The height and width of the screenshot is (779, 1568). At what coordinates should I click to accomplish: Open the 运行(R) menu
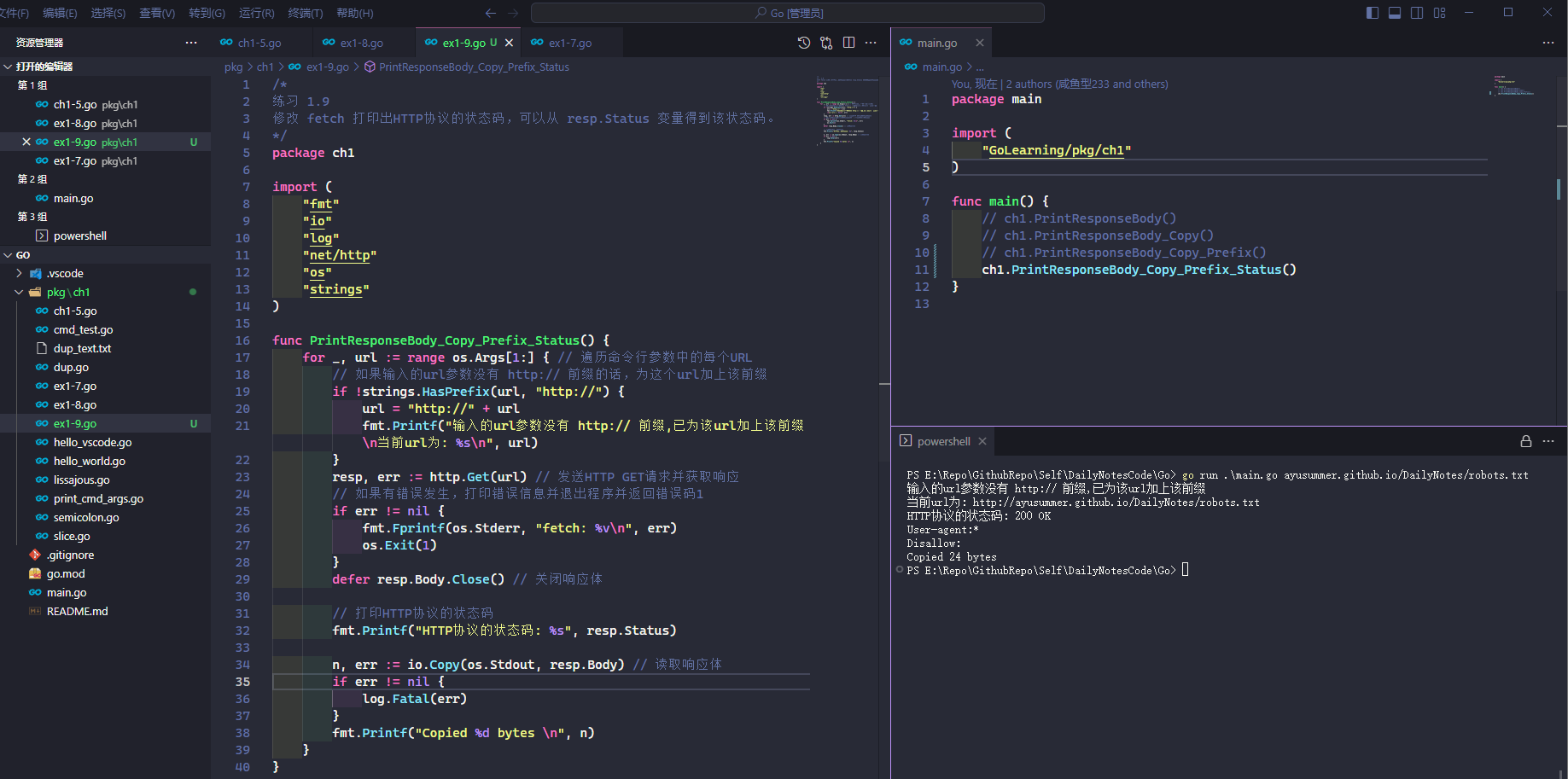click(256, 13)
